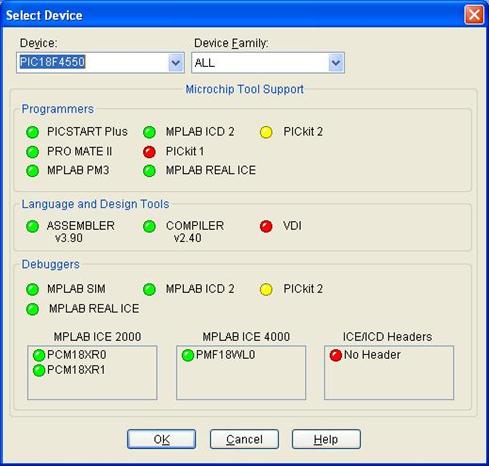Click green indicator for MPLAB ICD 2 programmer
The image size is (489, 466).
[x=149, y=132]
